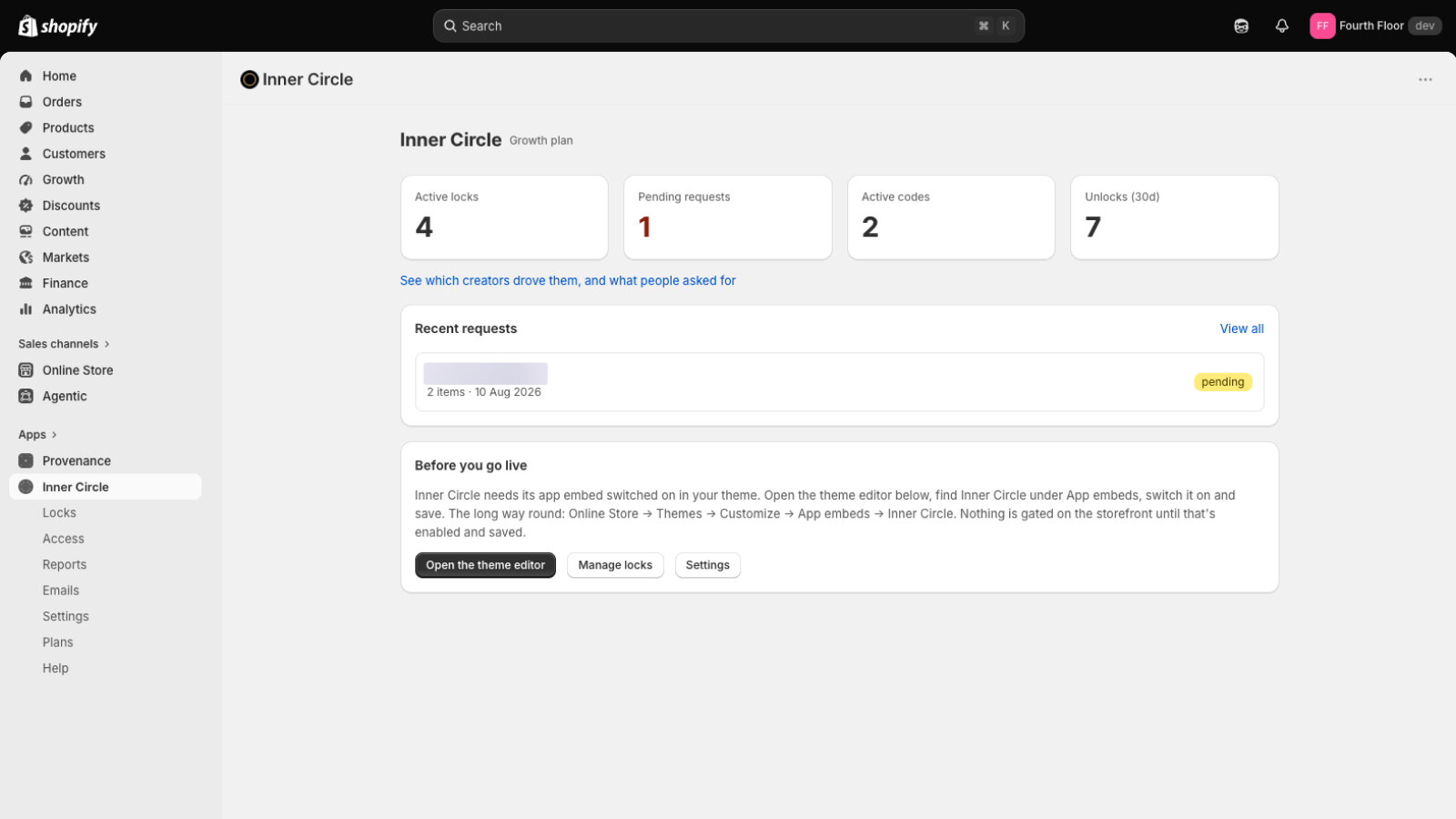The width and height of the screenshot is (1456, 819).
Task: Click the yellow pending status badge
Action: pyautogui.click(x=1222, y=382)
